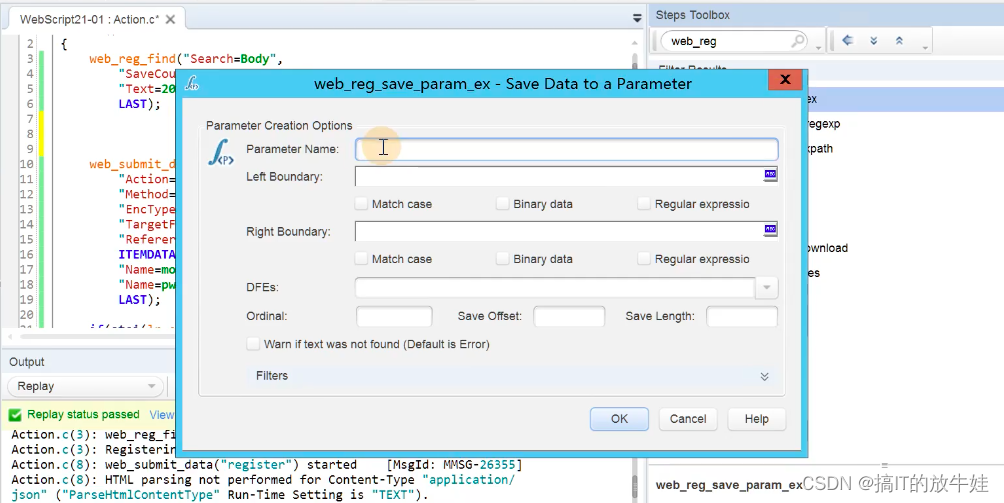Image resolution: width=1004 pixels, height=503 pixels.
Task: Click the search magnifier in Steps Toolbox
Action: pyautogui.click(x=798, y=41)
